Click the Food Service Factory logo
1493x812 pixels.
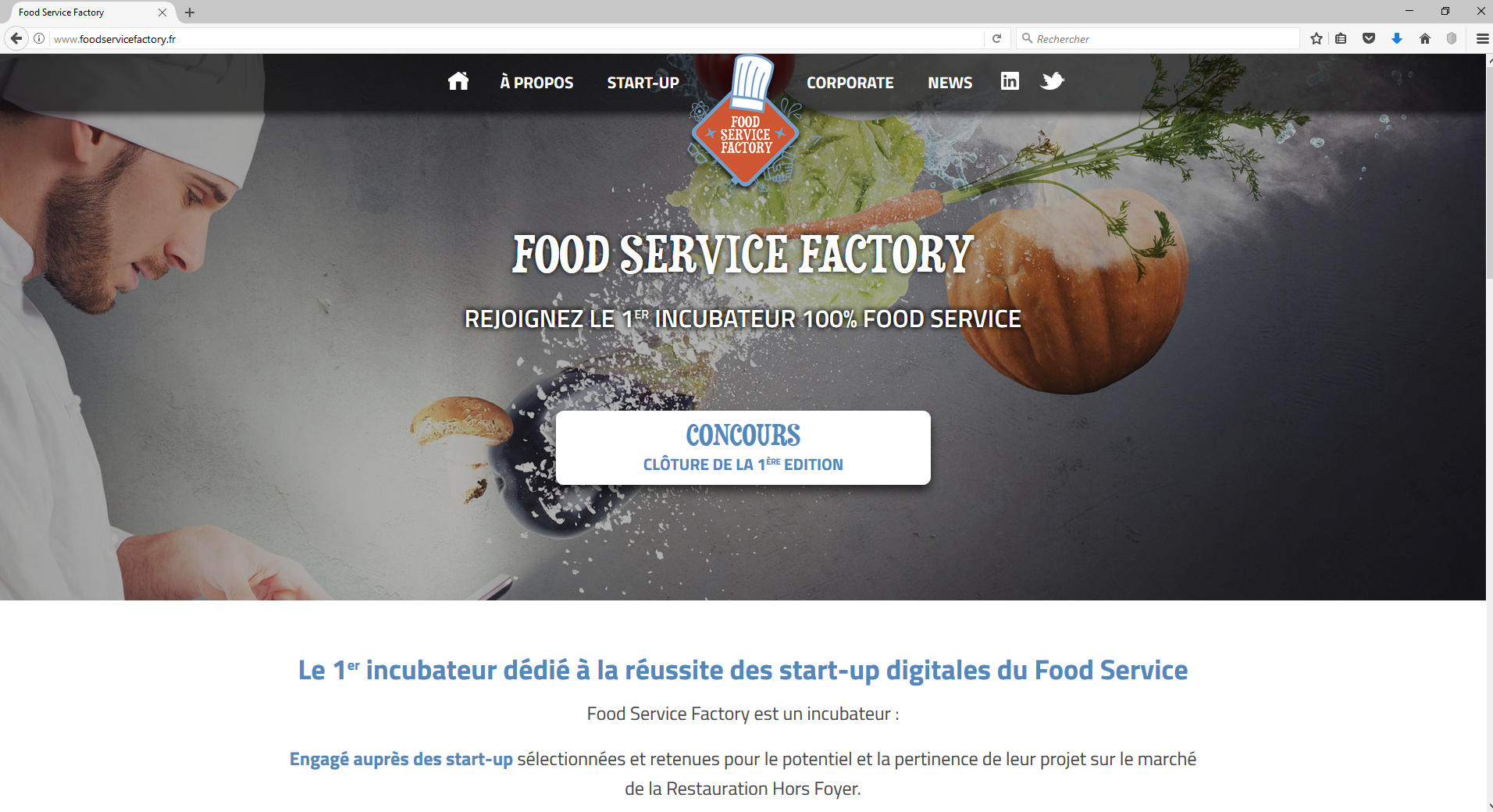pos(746,121)
